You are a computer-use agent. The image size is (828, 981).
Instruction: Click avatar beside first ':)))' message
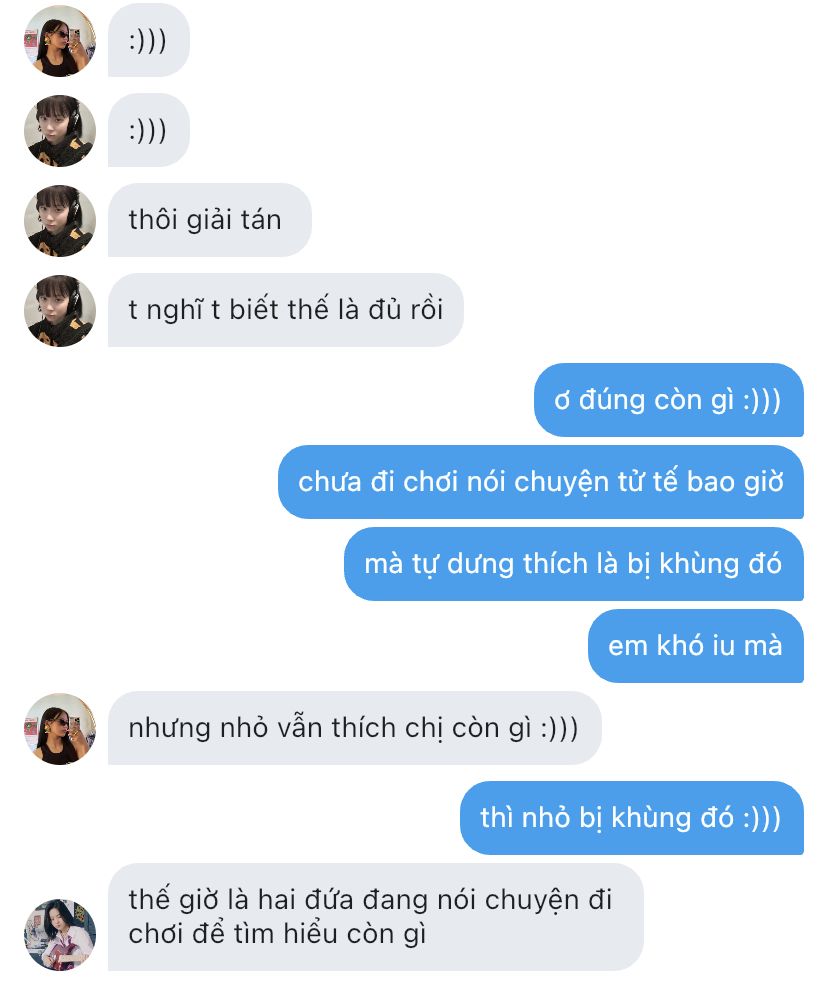coord(59,41)
